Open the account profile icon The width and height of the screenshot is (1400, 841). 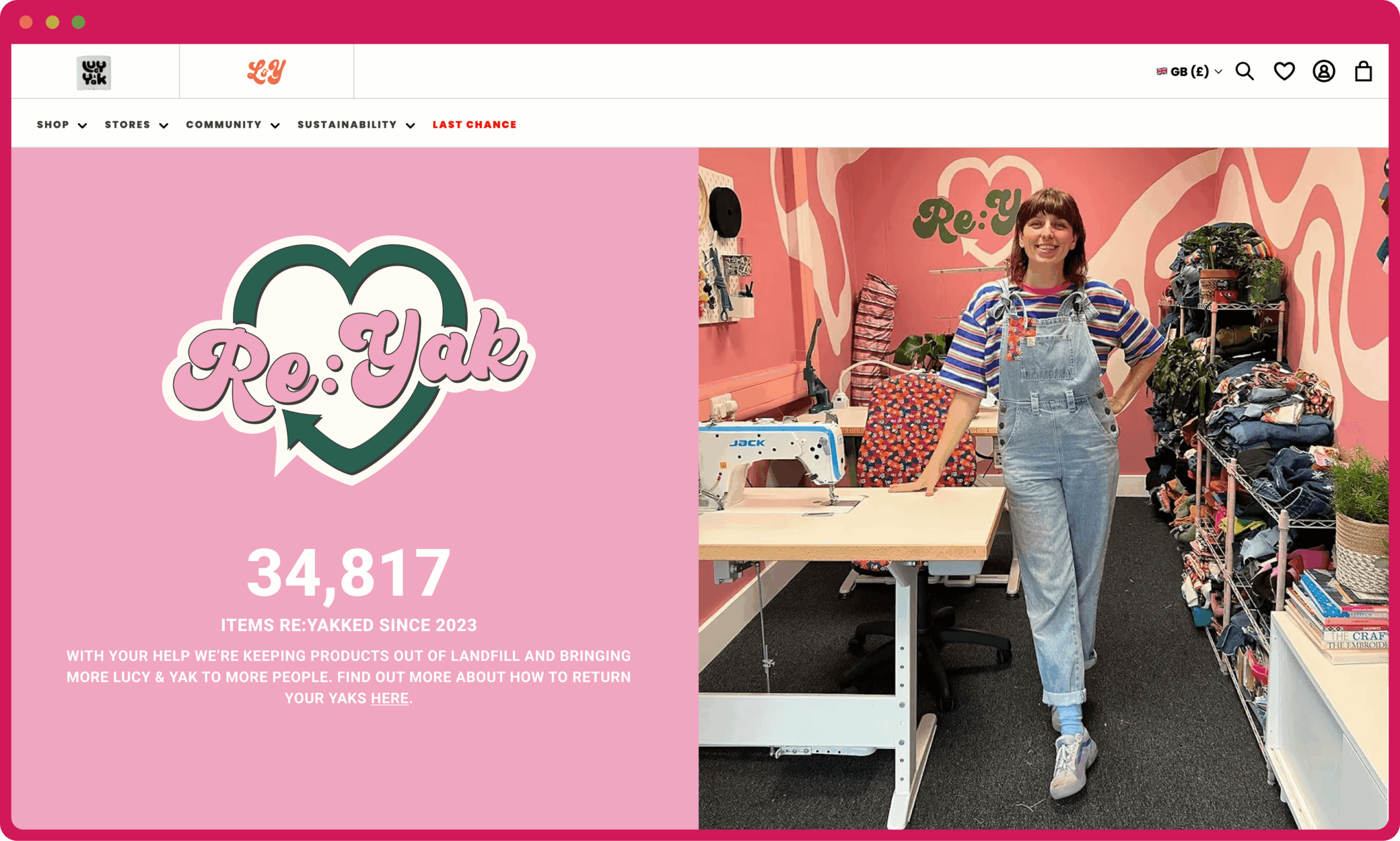coord(1323,72)
